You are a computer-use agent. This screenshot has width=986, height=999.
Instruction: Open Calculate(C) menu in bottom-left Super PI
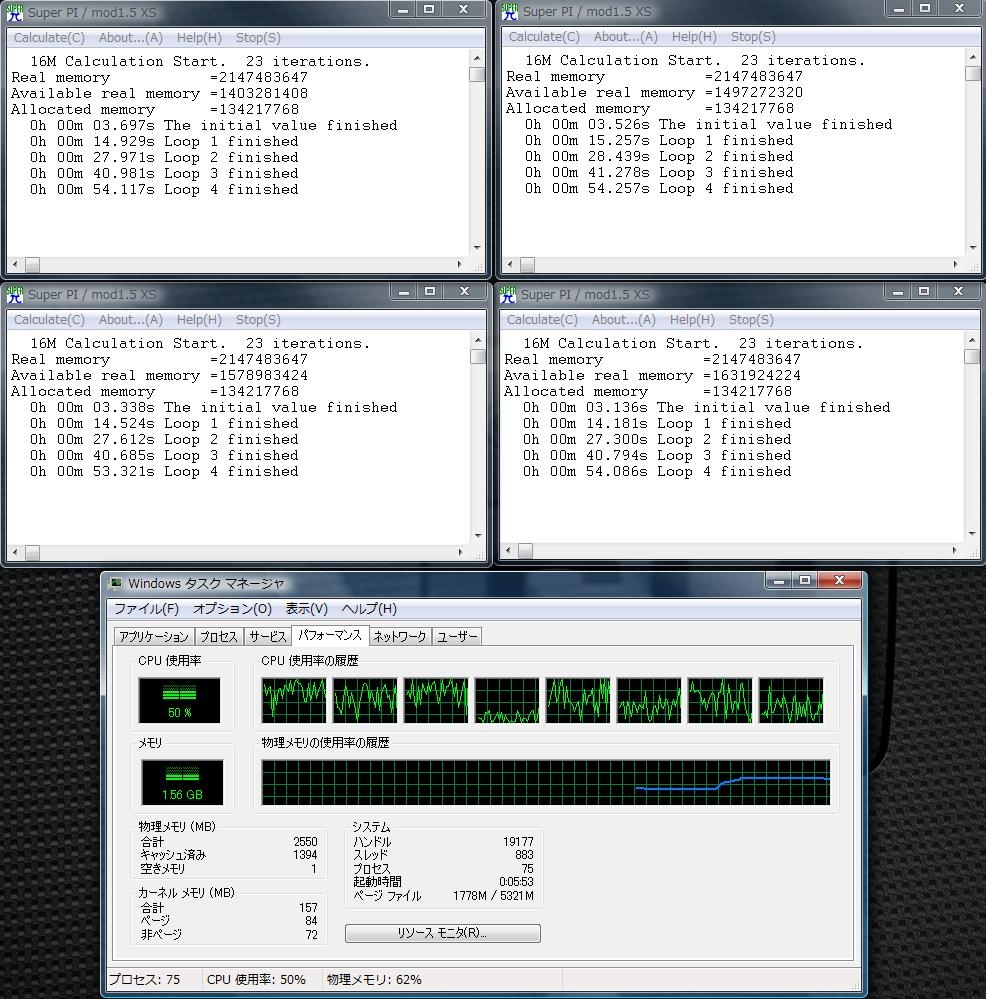tap(49, 320)
